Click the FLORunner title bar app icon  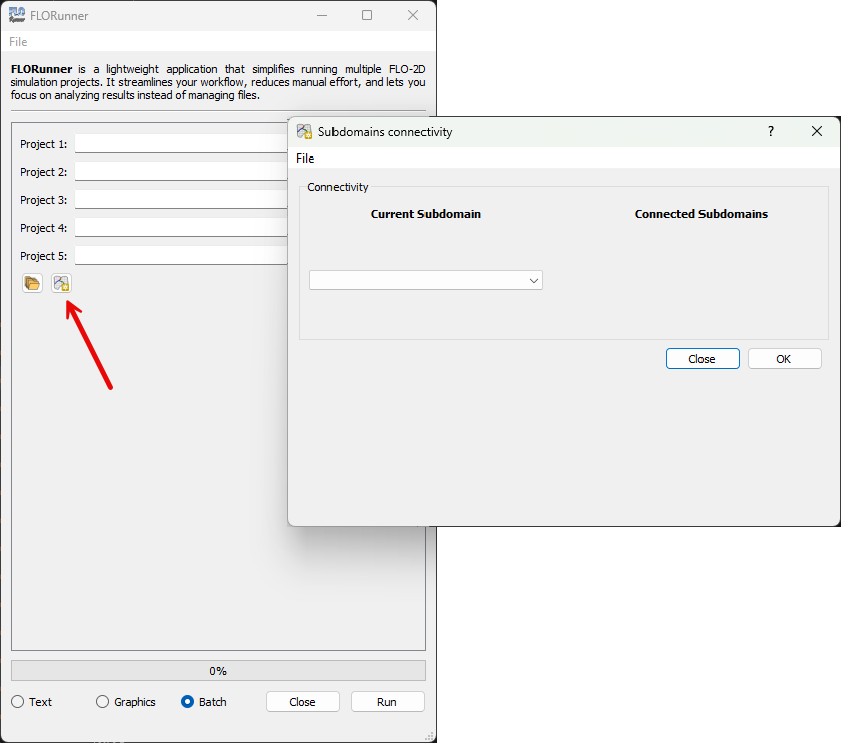click(x=17, y=15)
